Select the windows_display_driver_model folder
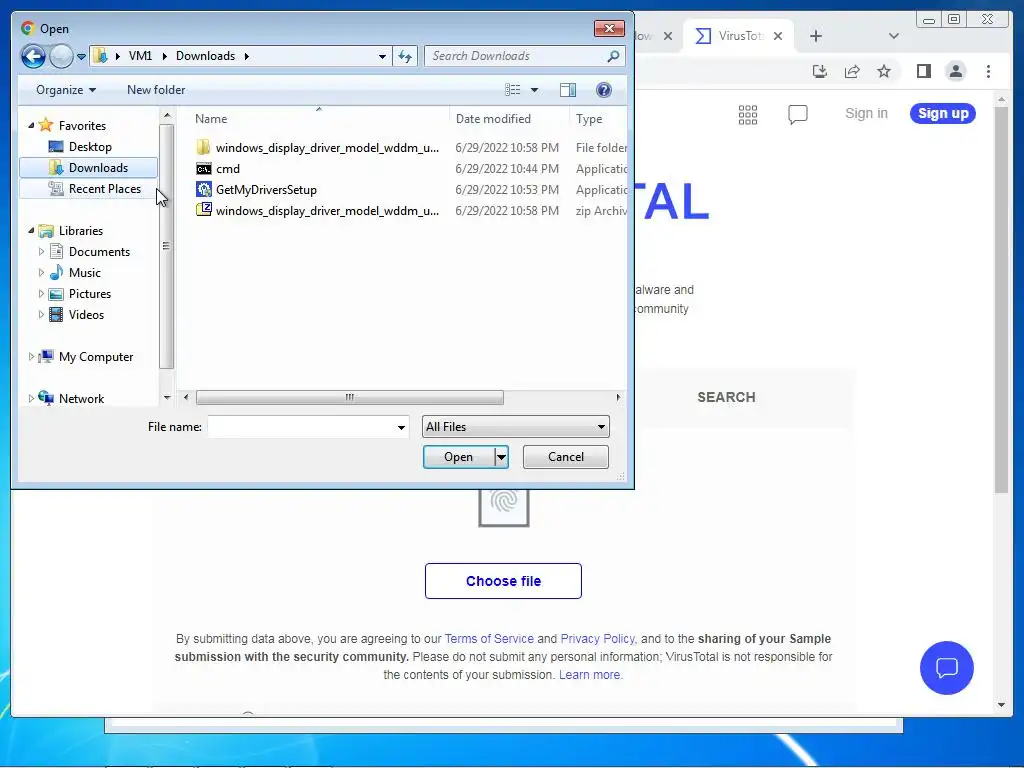Screen dimensions: 1024x768 tap(318, 148)
